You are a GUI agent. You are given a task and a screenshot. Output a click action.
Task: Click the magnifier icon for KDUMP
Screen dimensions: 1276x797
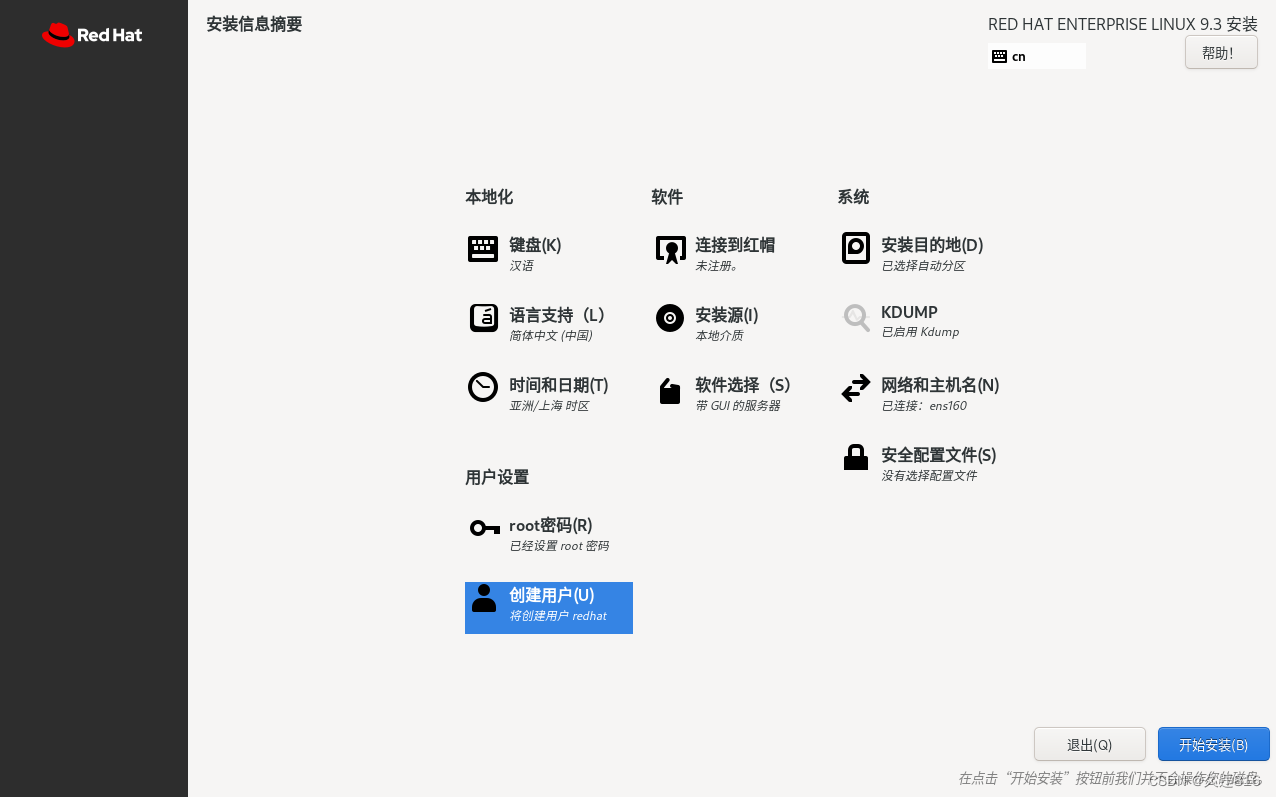856,318
